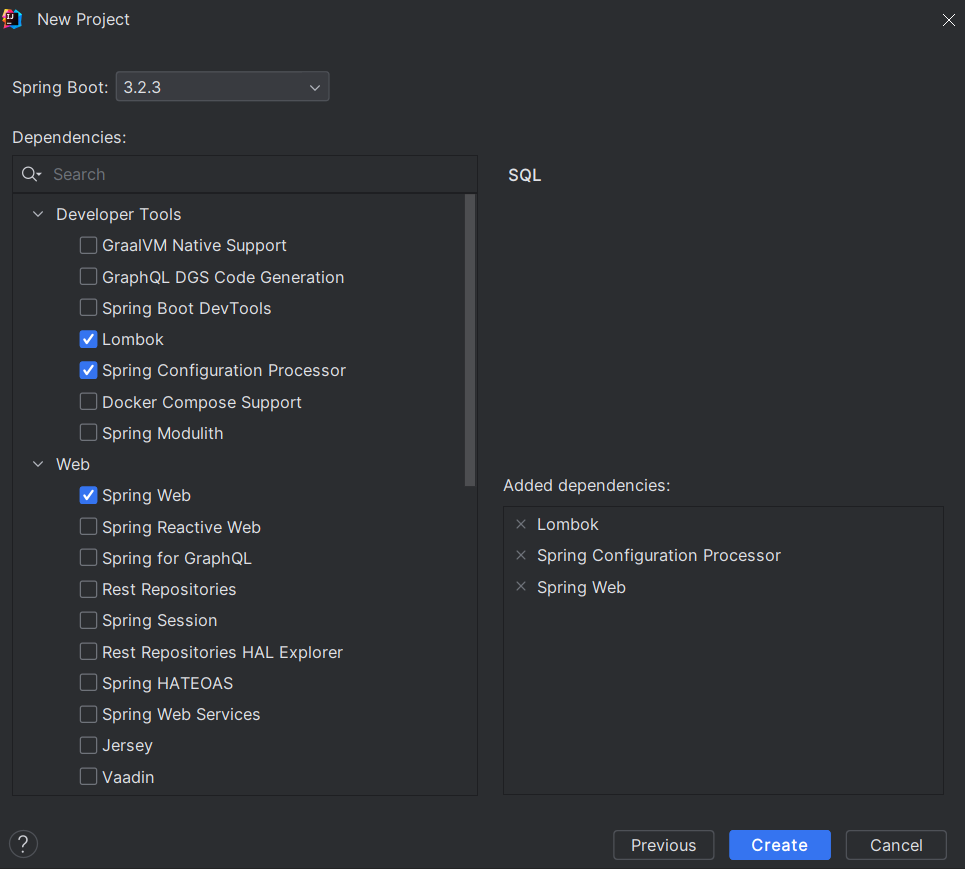Open help via the question mark icon
Image resolution: width=965 pixels, height=869 pixels.
[23, 844]
